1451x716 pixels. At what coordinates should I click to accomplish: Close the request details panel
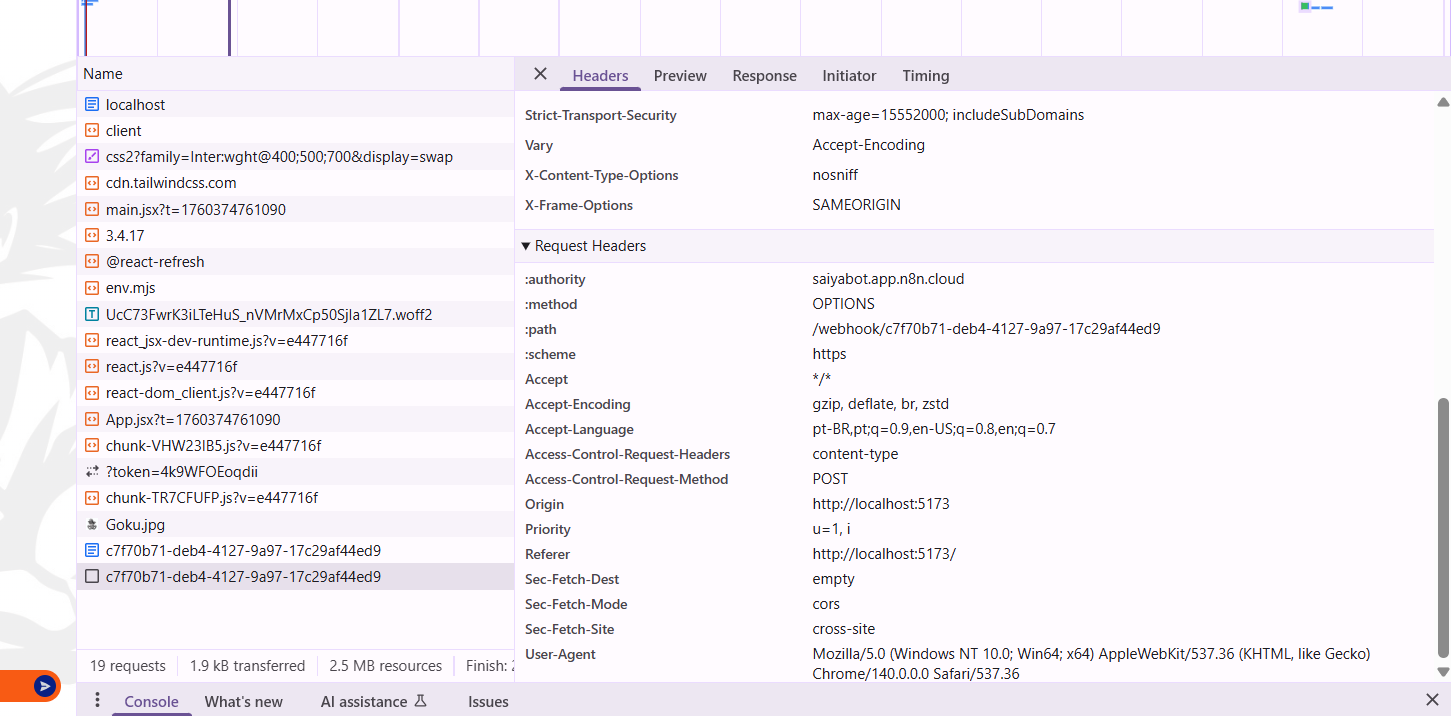pos(540,74)
